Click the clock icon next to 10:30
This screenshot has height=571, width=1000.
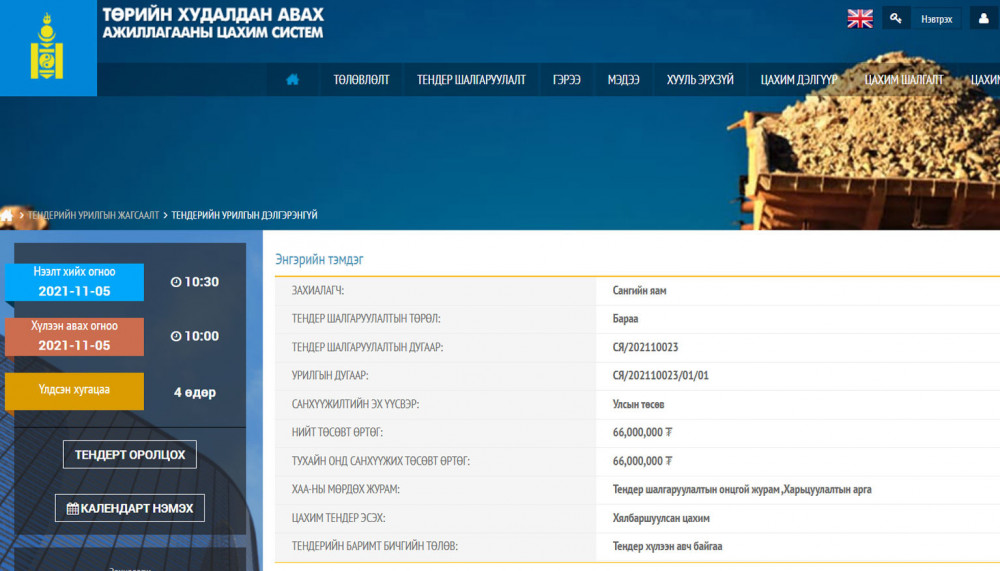pyautogui.click(x=176, y=282)
